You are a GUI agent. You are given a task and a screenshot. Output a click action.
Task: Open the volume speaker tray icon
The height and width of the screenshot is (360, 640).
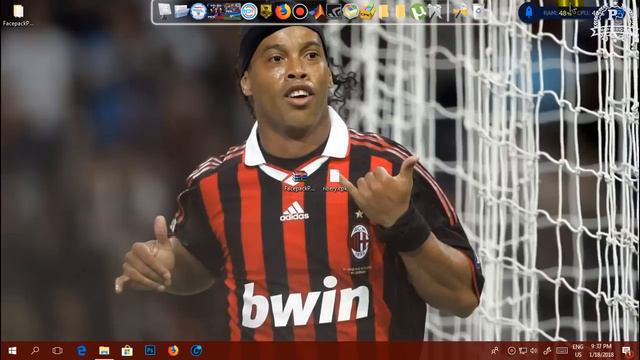533,351
